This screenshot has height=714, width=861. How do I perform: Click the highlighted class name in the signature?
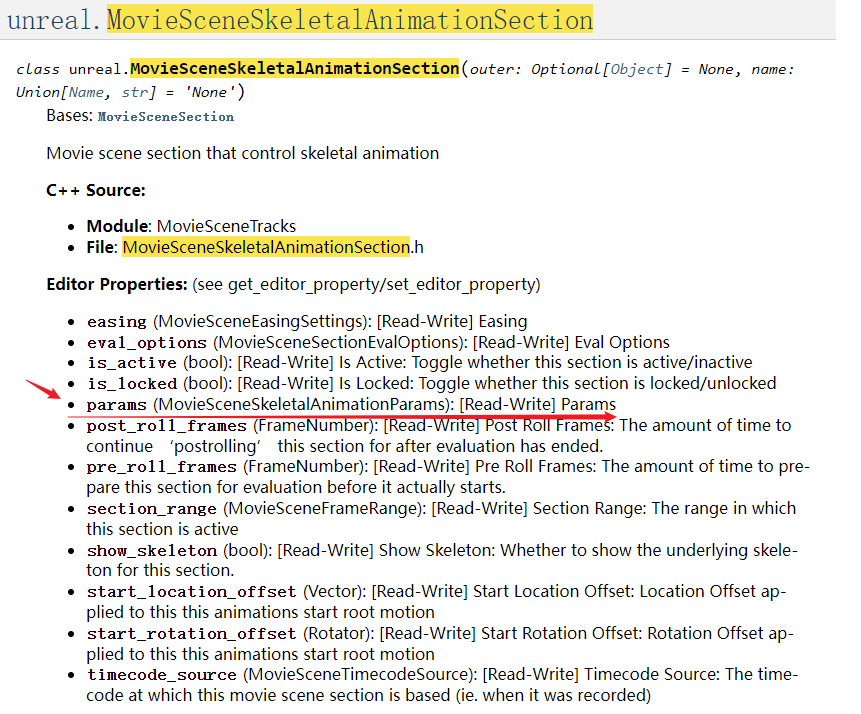tap(294, 69)
